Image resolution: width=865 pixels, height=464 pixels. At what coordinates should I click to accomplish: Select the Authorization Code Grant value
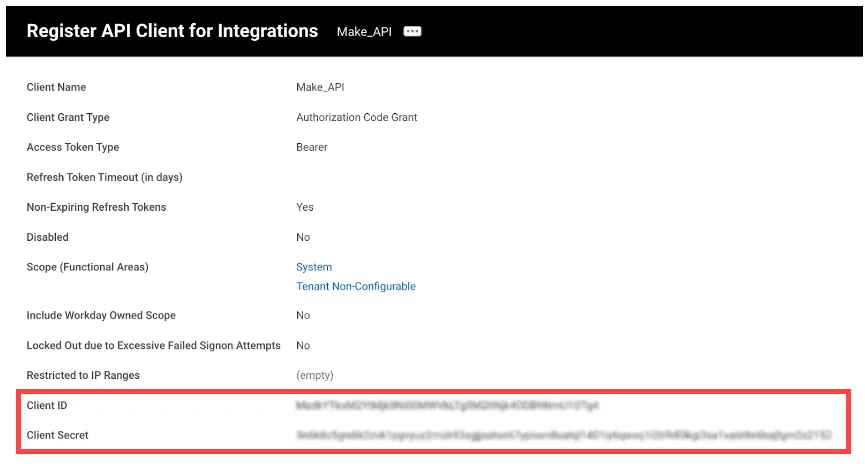click(356, 117)
